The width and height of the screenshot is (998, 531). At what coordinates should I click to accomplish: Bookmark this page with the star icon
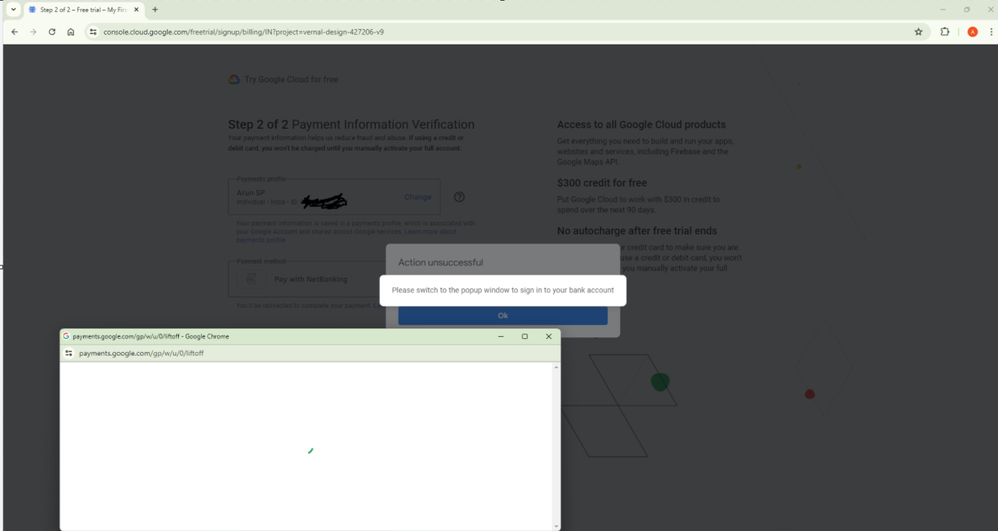click(x=918, y=32)
